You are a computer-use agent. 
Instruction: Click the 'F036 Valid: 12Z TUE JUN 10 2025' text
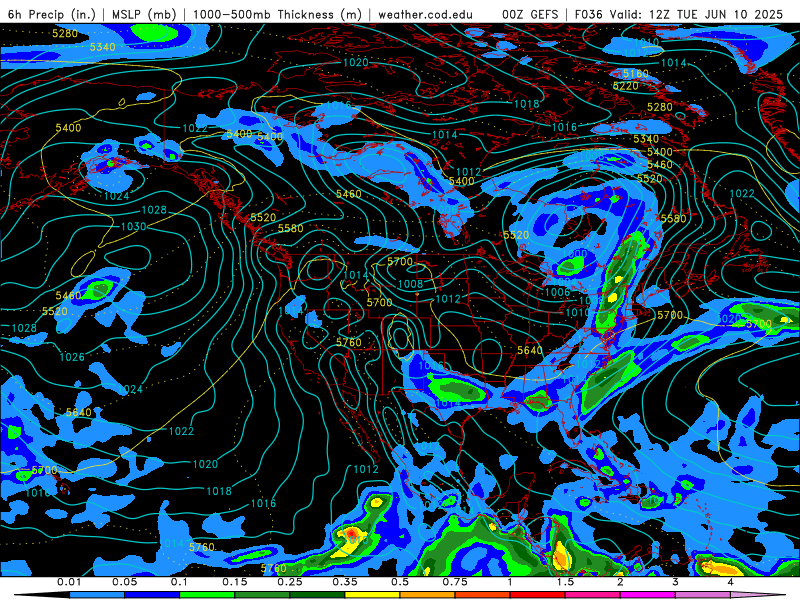coord(679,14)
